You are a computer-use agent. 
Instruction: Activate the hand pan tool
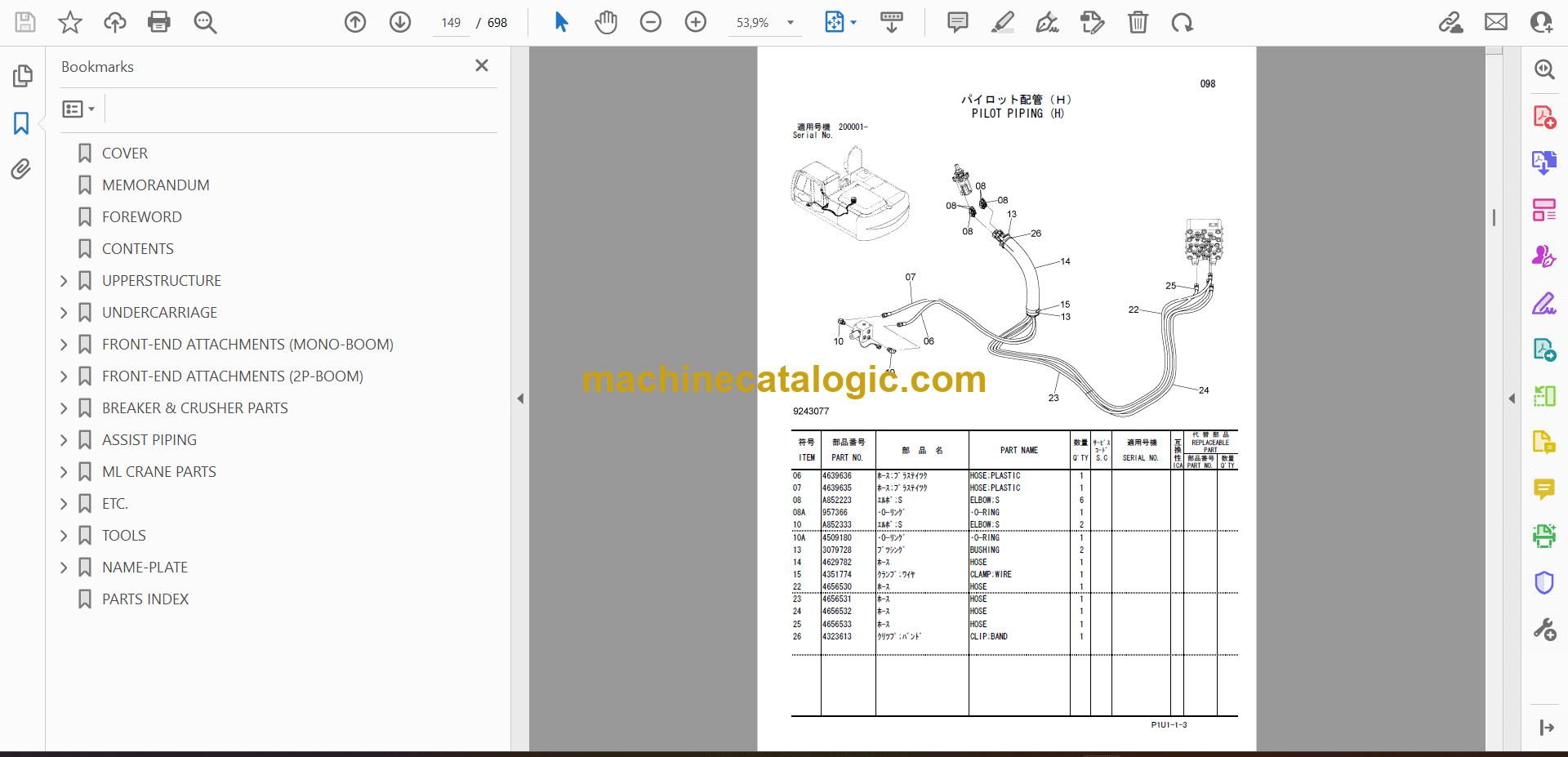[606, 22]
